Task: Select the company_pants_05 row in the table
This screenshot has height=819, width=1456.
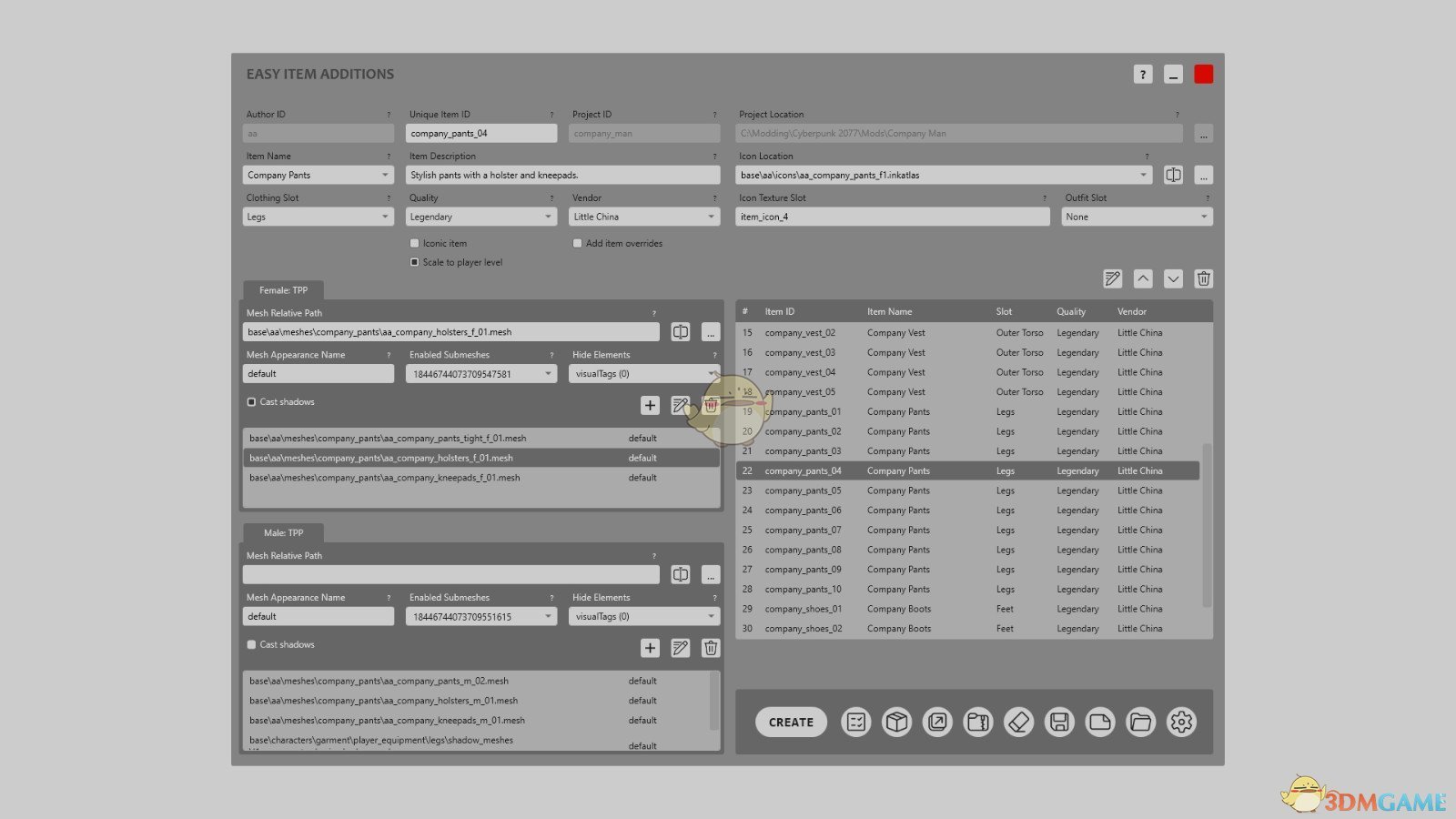Action: coord(969,490)
